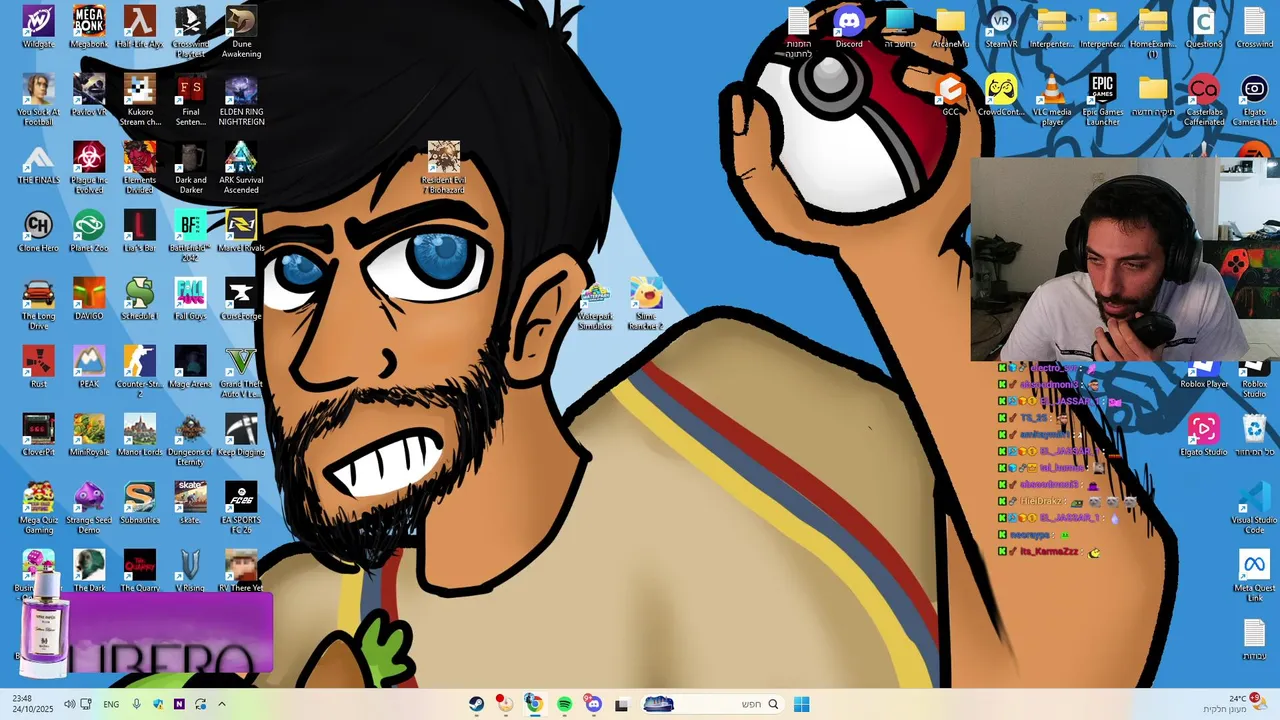Select the Epic Games Launcher icon

point(1102,100)
